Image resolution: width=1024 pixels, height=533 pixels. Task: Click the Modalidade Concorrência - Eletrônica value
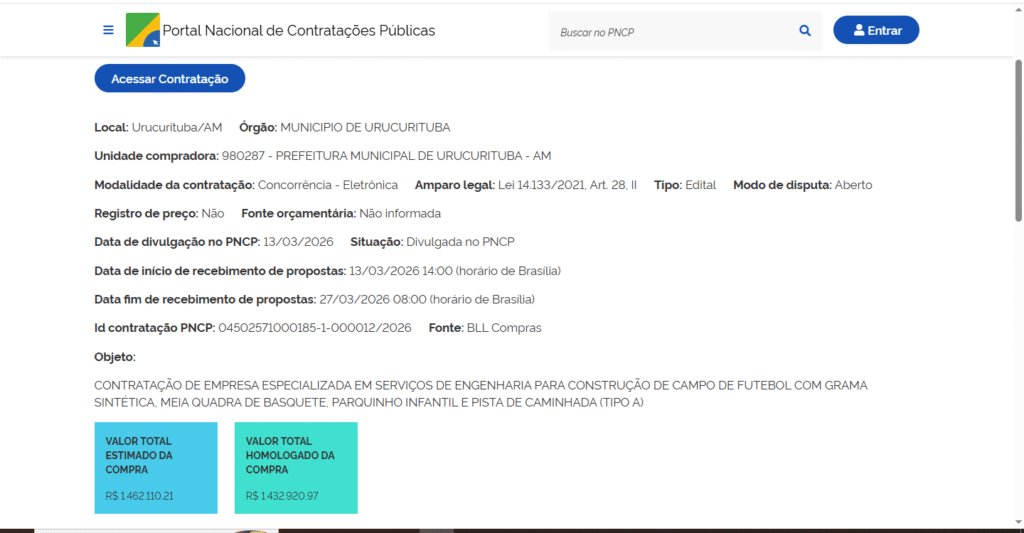click(x=327, y=185)
